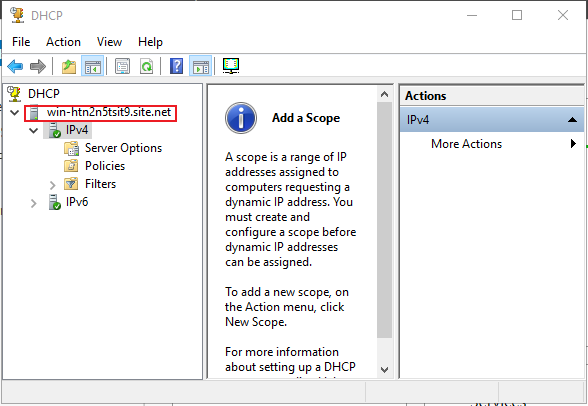Screen dimensions: 588x406
Task: Collapse the IPv4 section in Actions pane
Action: [572, 120]
